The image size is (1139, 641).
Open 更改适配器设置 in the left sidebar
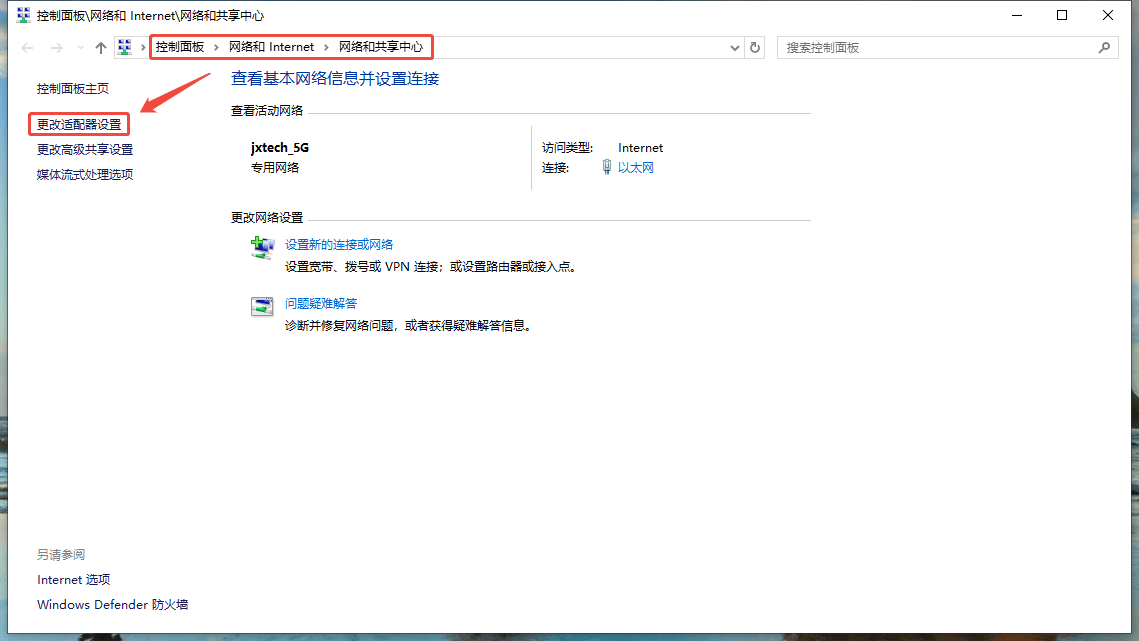tap(79, 125)
